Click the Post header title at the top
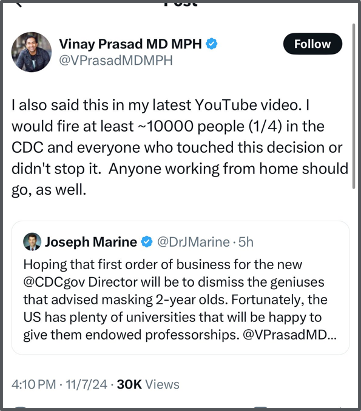Image resolution: width=361 pixels, height=411 pixels. coord(180,3)
